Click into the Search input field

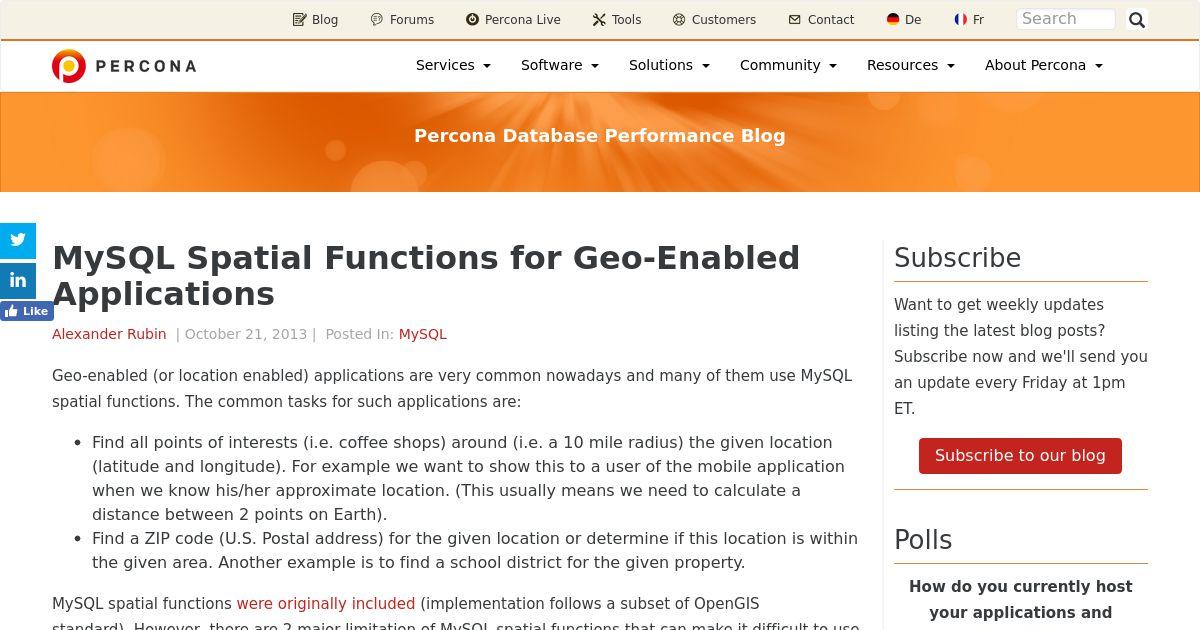(1066, 19)
